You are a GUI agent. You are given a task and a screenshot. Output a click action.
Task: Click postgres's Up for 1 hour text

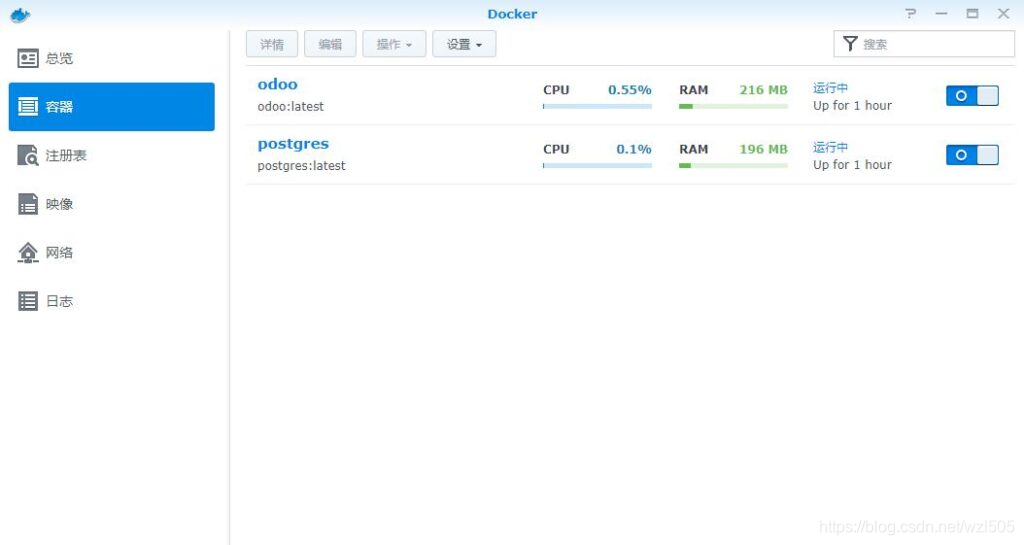pyautogui.click(x=852, y=165)
